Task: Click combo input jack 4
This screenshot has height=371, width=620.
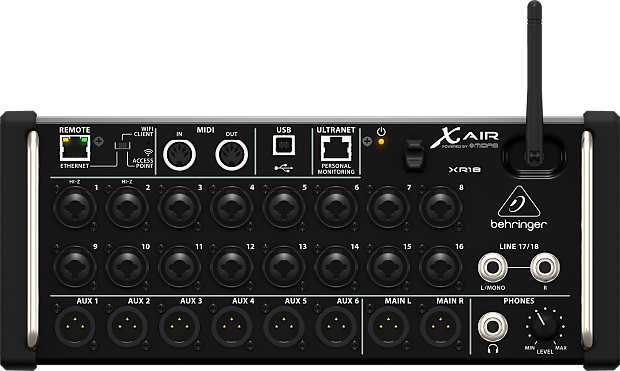Action: tap(231, 207)
